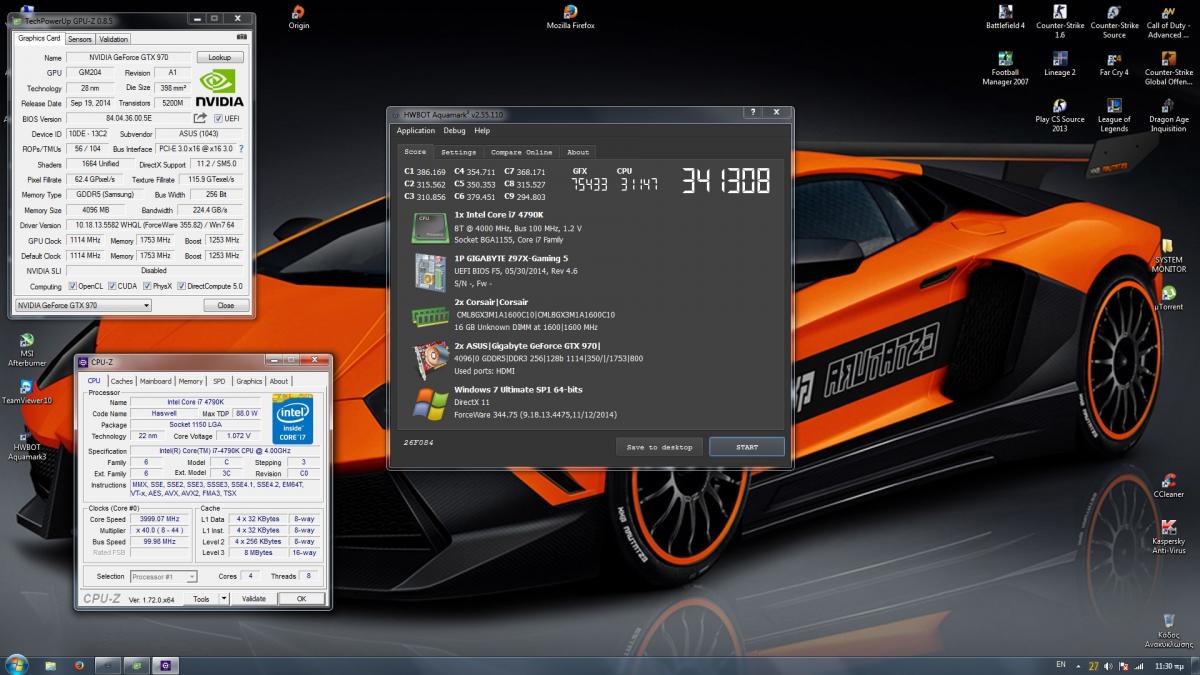Viewport: 1200px width, 675px height.
Task: Click the Lookup button in GPU-Z
Action: click(x=219, y=58)
